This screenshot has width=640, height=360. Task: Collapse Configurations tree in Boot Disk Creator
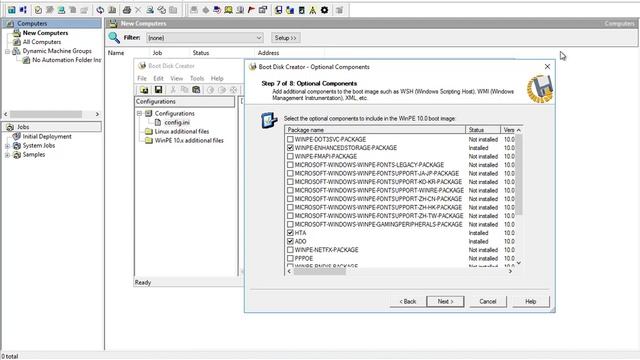click(x=139, y=113)
